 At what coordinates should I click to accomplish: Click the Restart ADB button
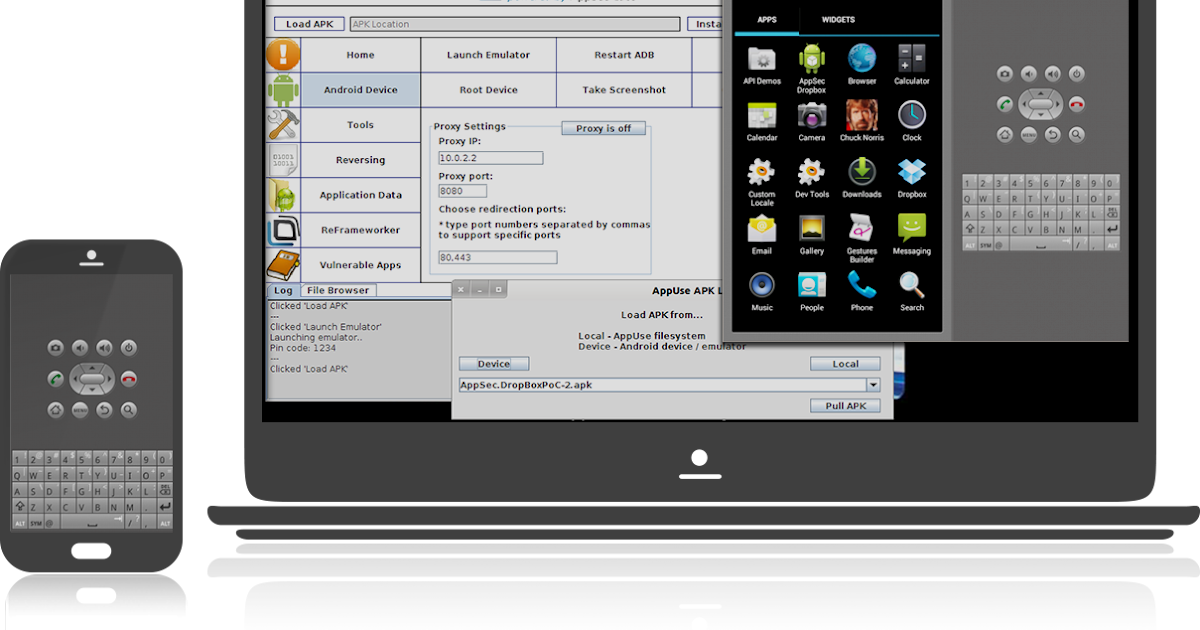624,55
